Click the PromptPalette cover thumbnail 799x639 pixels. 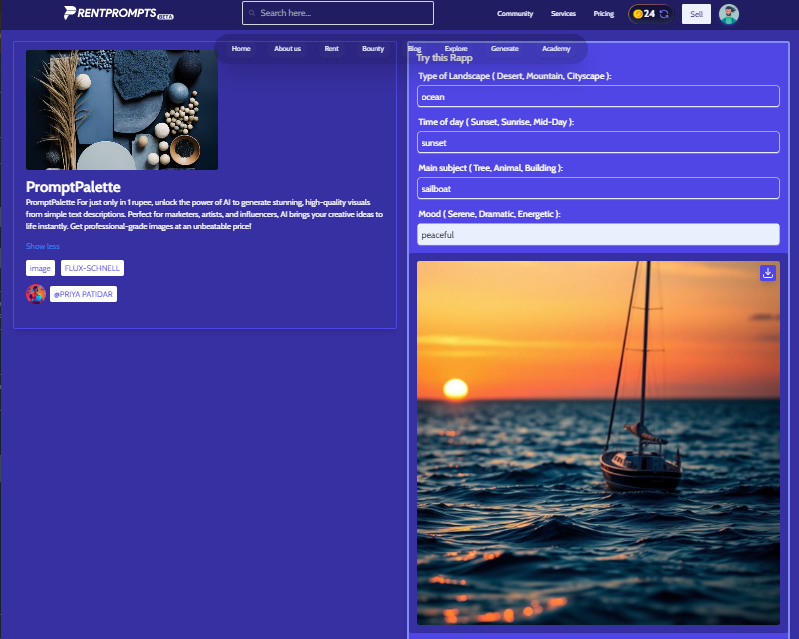pos(122,110)
